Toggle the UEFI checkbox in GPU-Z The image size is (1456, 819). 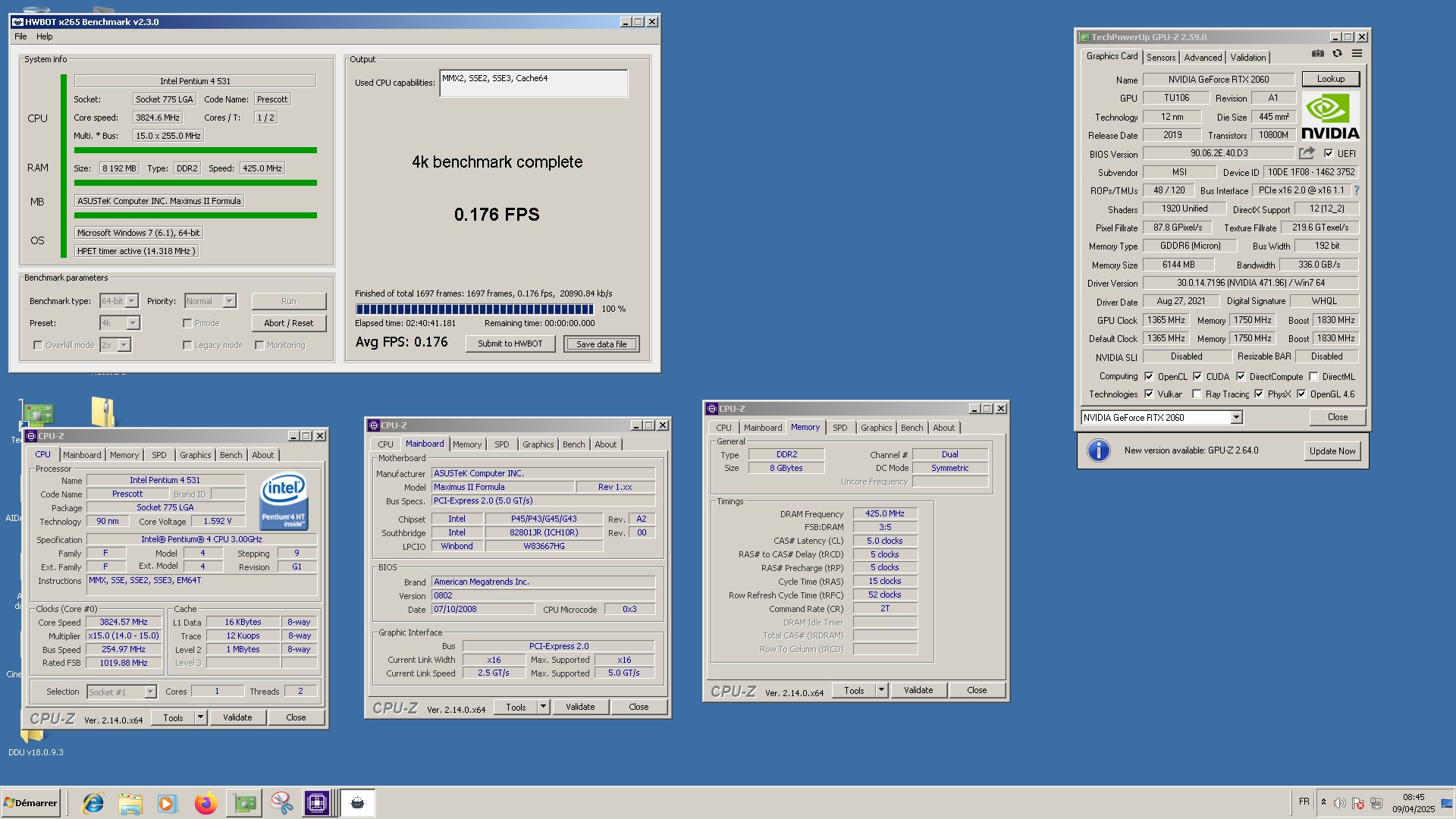point(1329,153)
